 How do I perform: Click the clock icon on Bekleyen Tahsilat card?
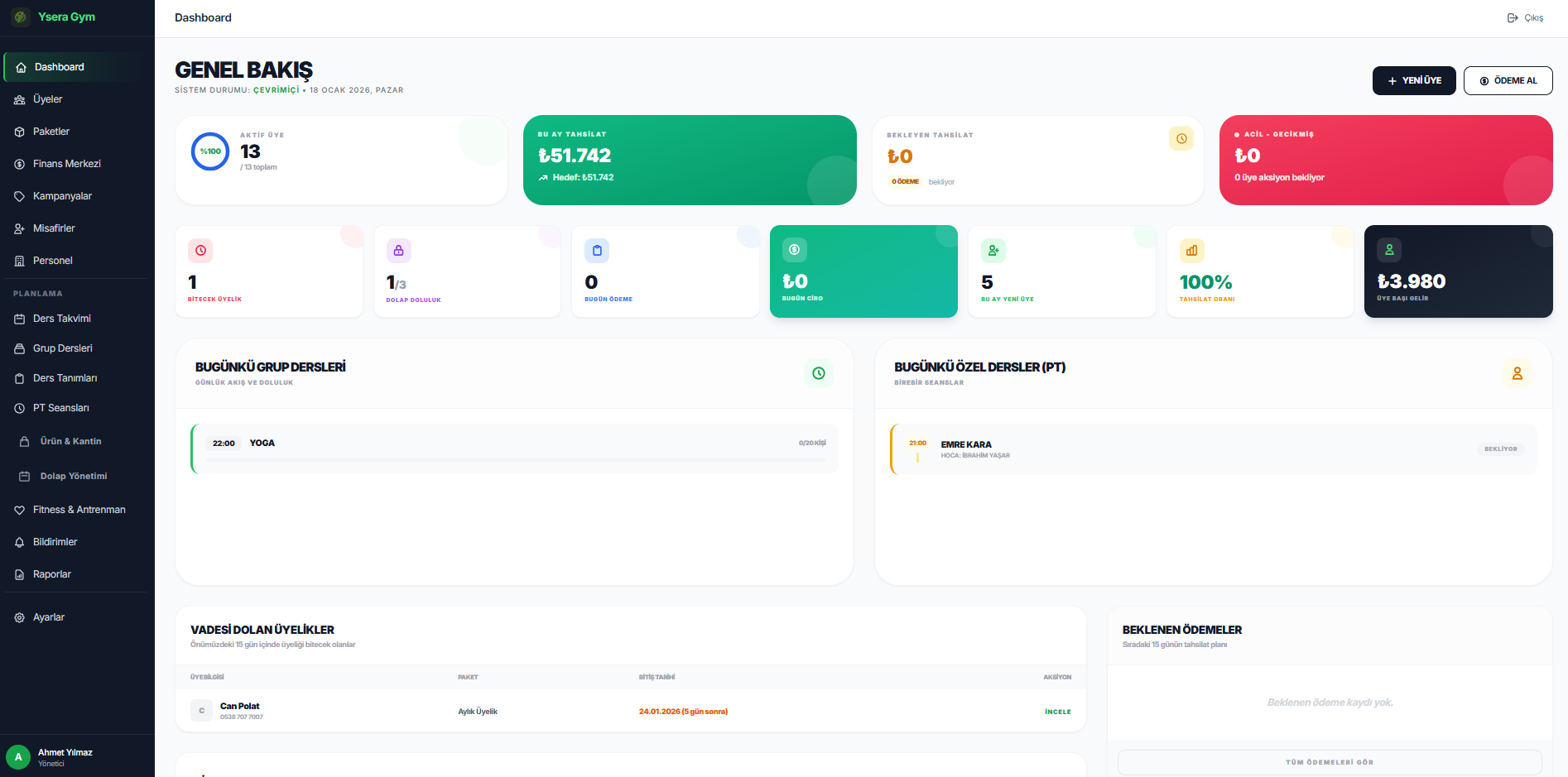(x=1181, y=138)
